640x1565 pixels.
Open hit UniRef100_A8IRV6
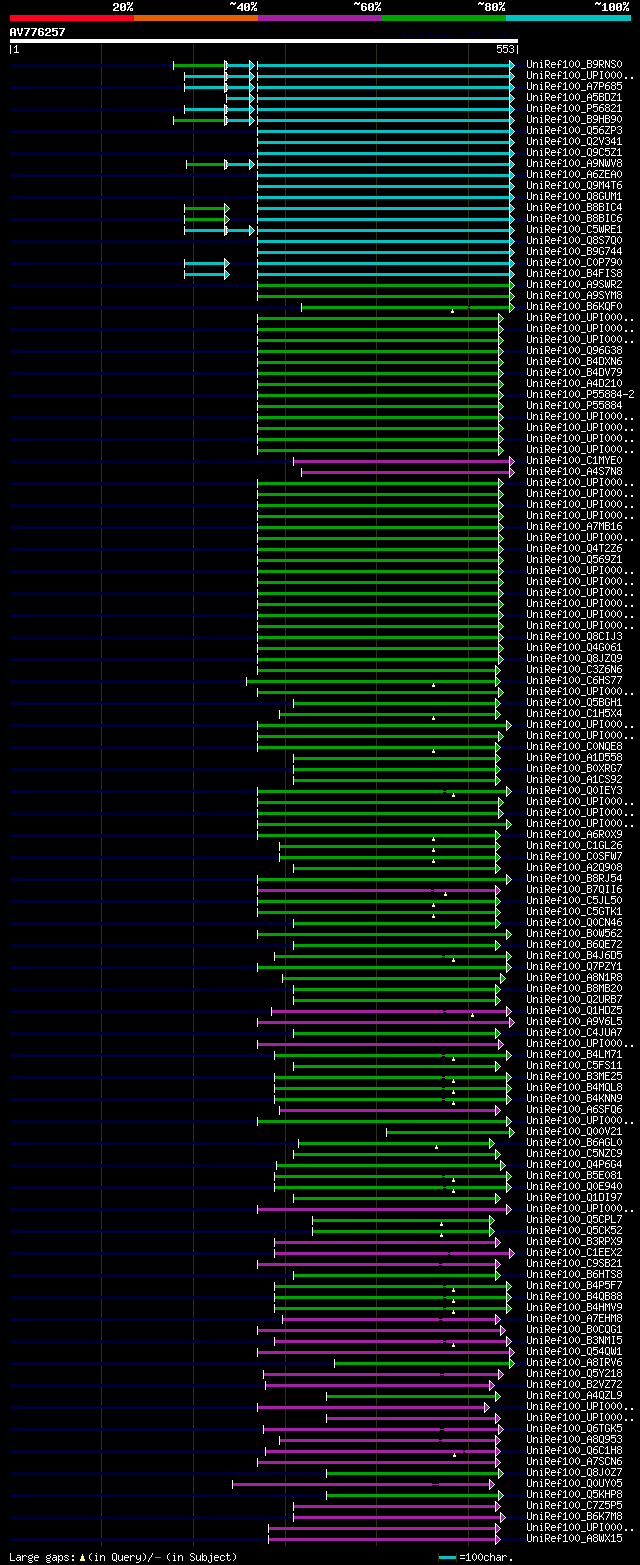[x=574, y=1363]
